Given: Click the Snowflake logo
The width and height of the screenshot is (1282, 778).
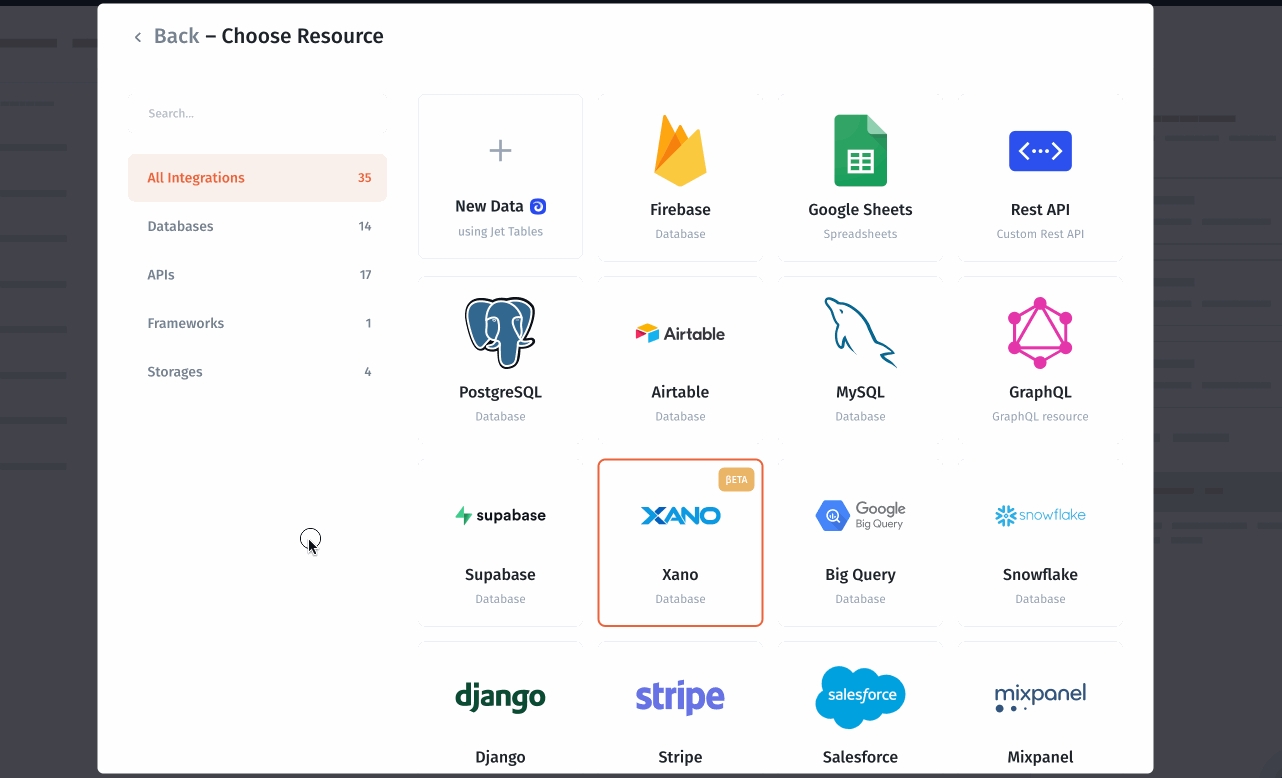Looking at the screenshot, I should [x=1040, y=515].
